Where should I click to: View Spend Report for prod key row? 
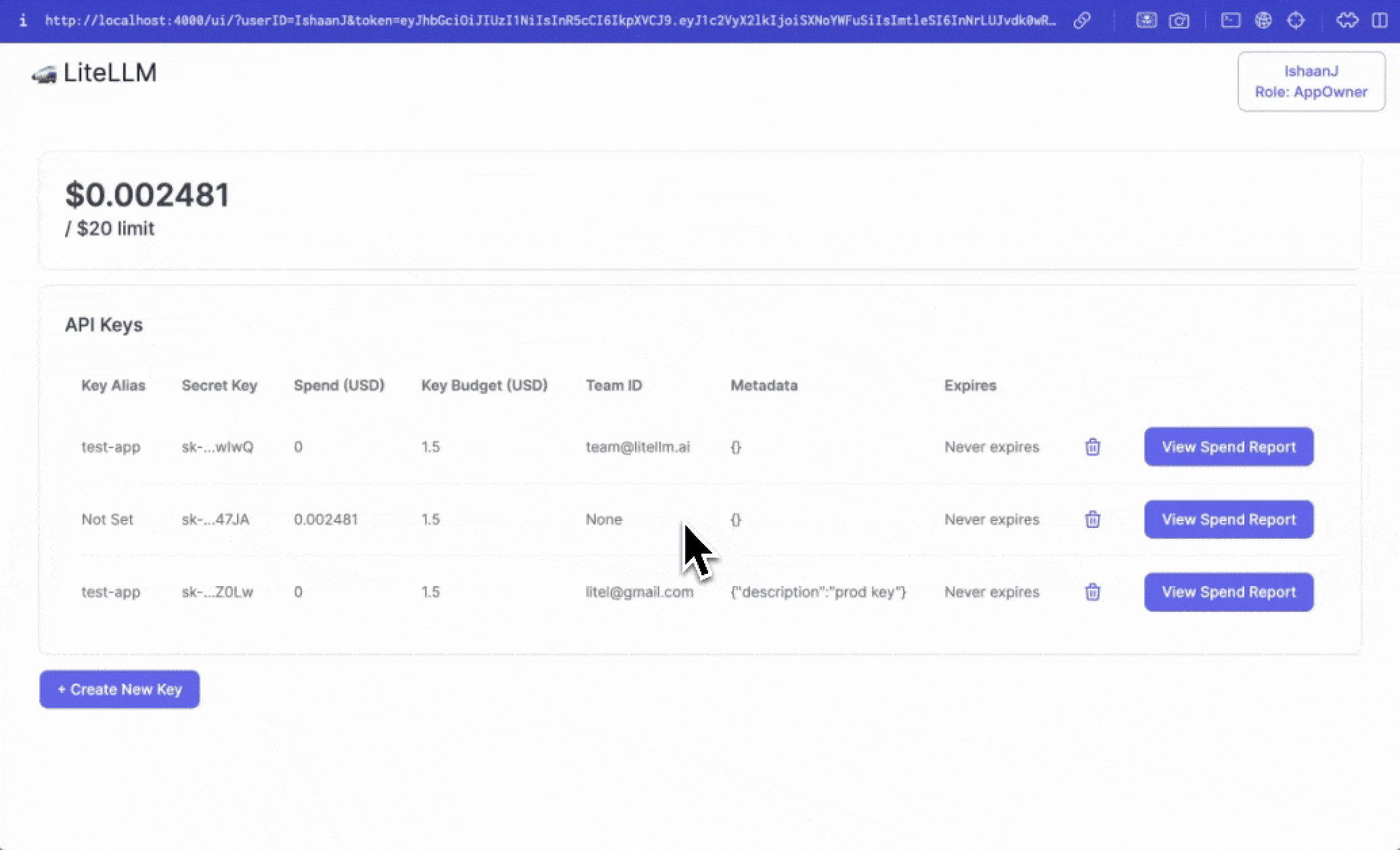click(1228, 592)
